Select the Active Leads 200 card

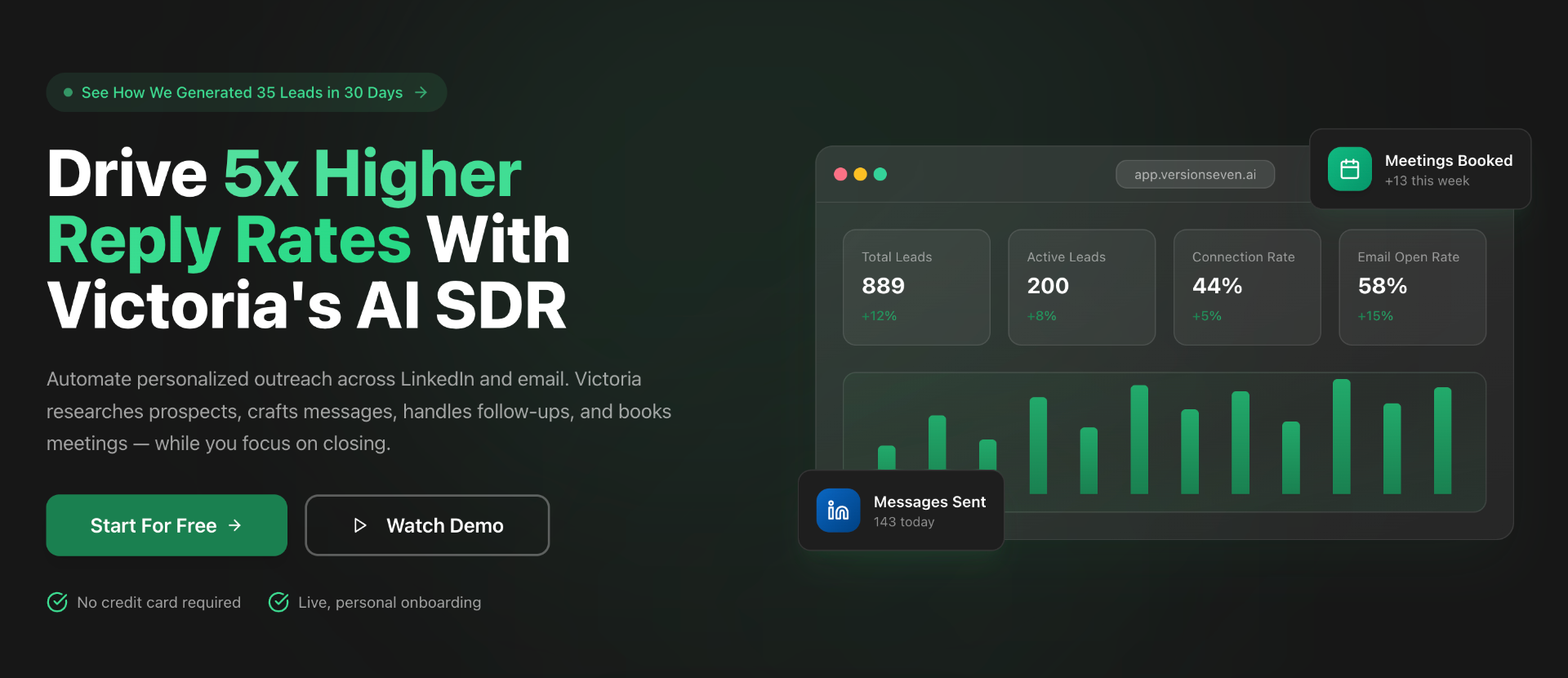[x=1081, y=287]
